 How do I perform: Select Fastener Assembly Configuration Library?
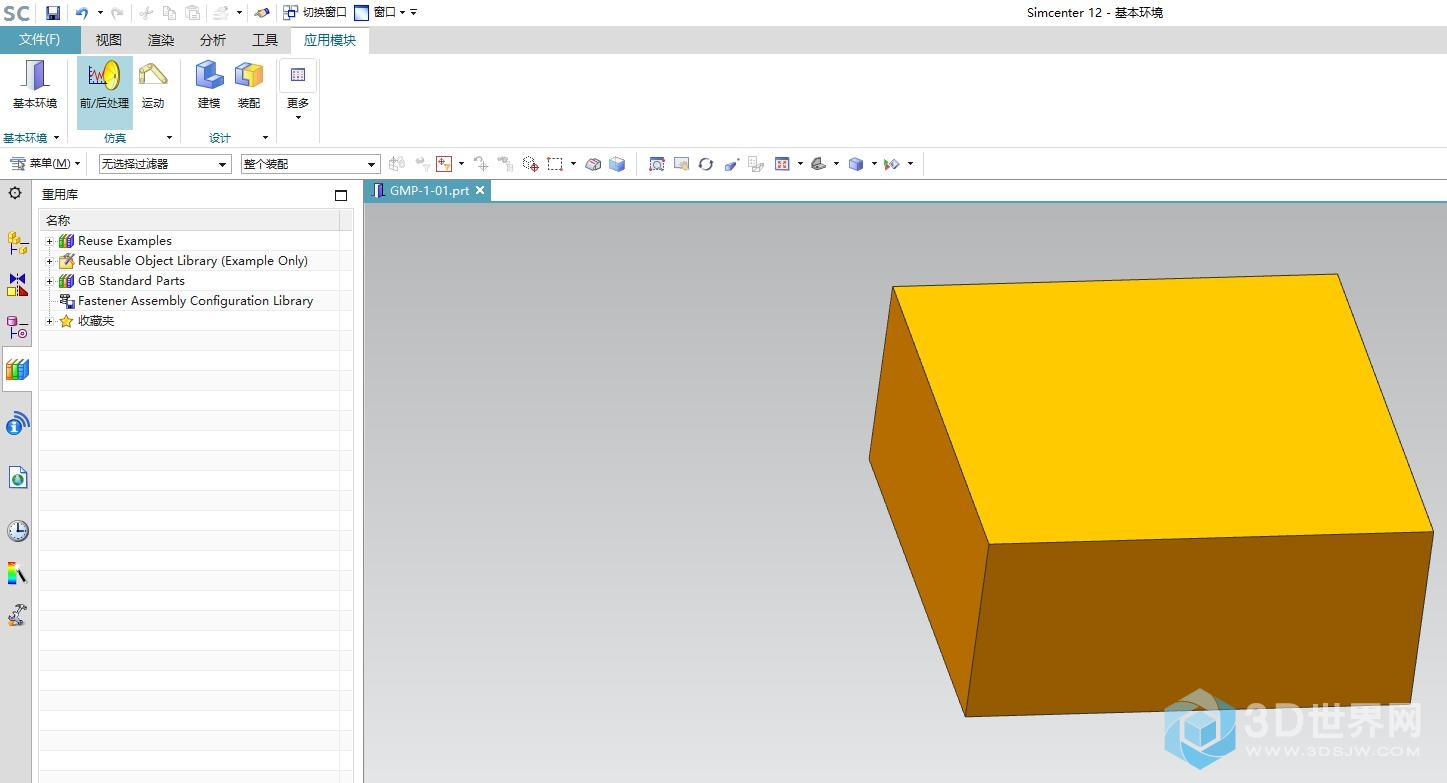point(195,301)
